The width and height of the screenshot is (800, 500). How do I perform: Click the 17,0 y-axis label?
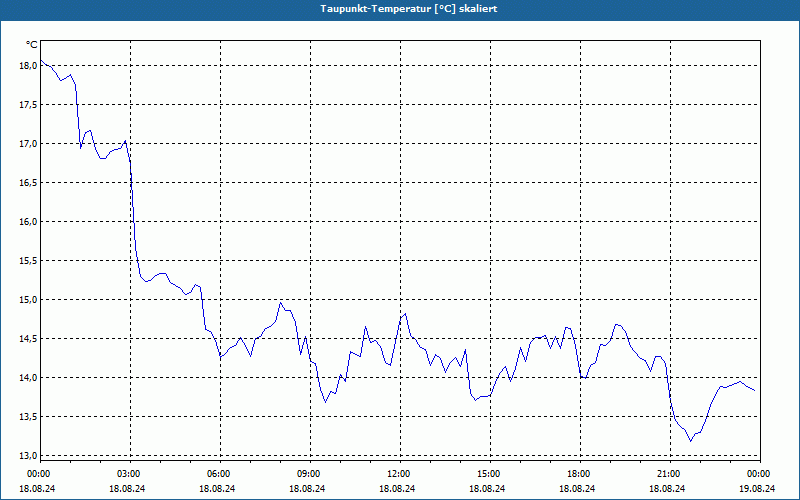click(x=29, y=144)
